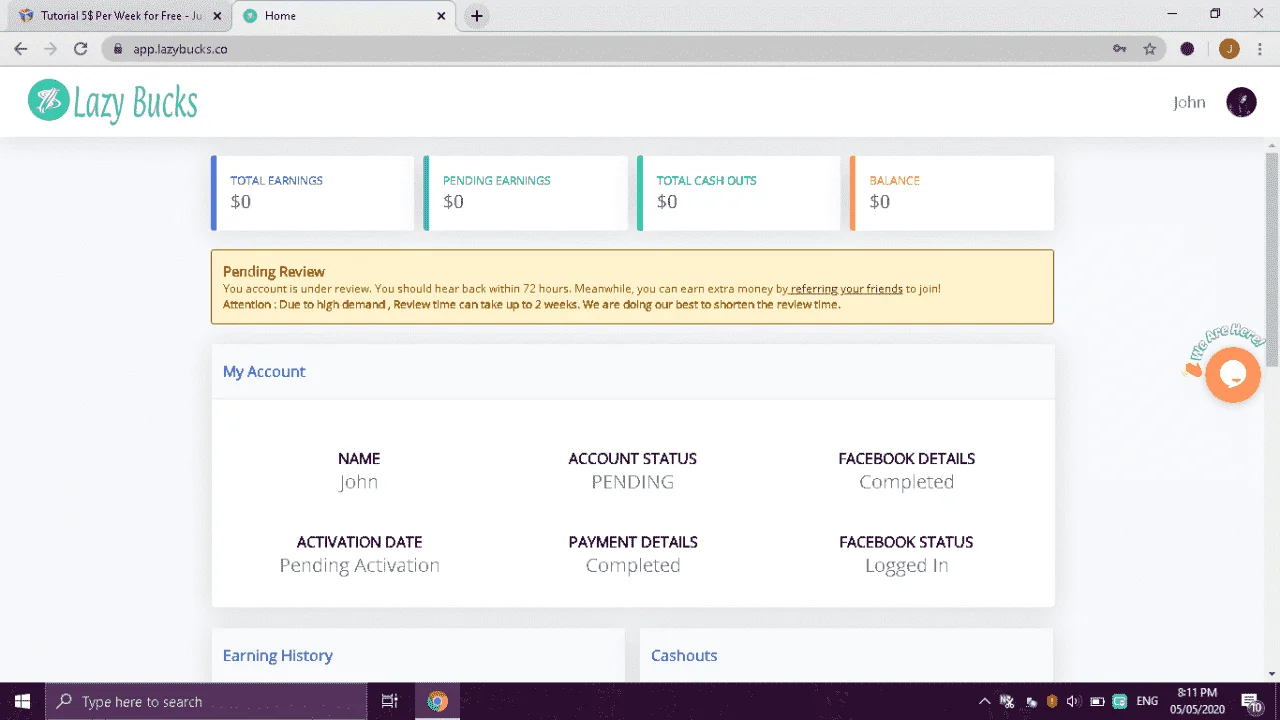Click the My Account heading
Image resolution: width=1280 pixels, height=720 pixels.
(x=264, y=371)
